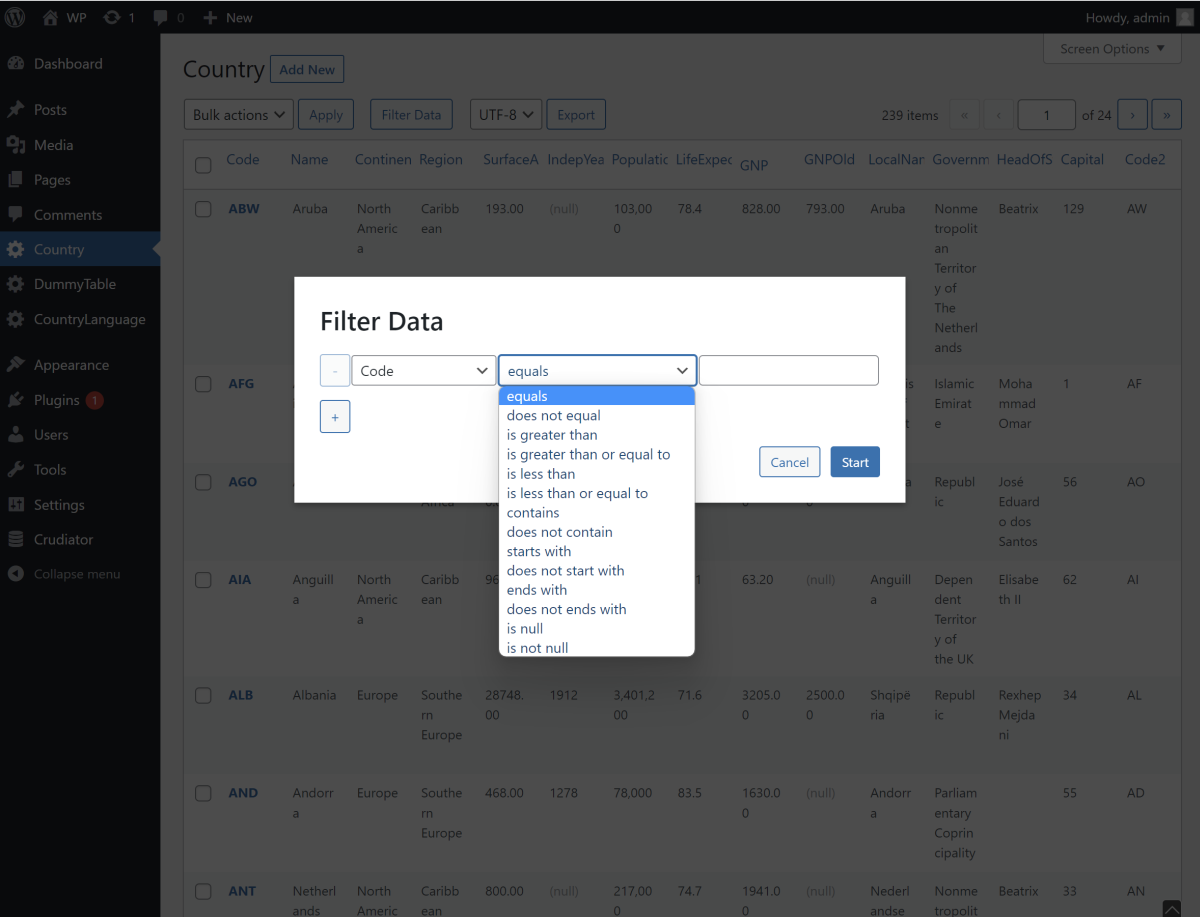Click the New content plus icon
The height and width of the screenshot is (917, 1200).
(x=210, y=18)
